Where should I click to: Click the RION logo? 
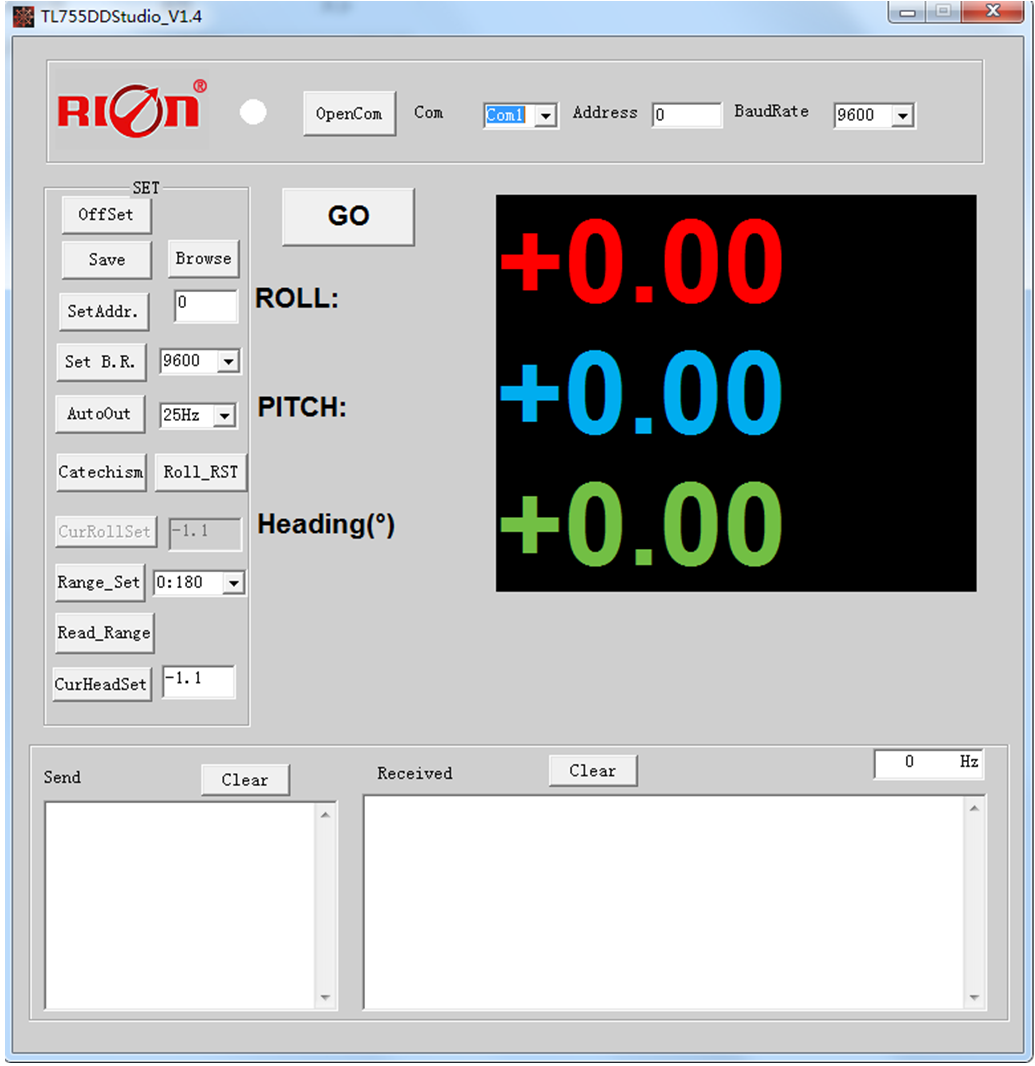click(131, 109)
